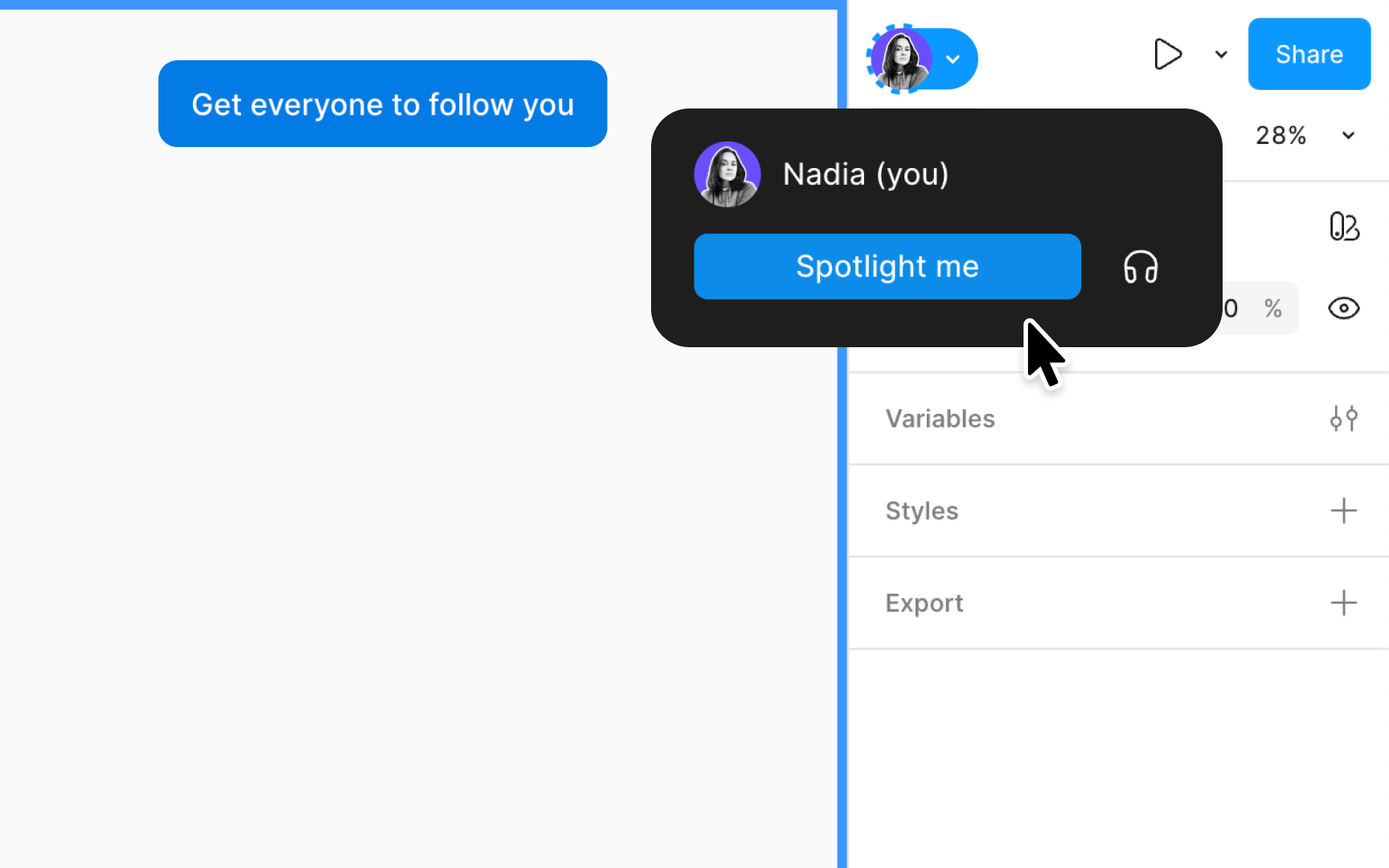1389x868 pixels.
Task: Click Nadia's avatar in the top toolbar
Action: pos(902,59)
